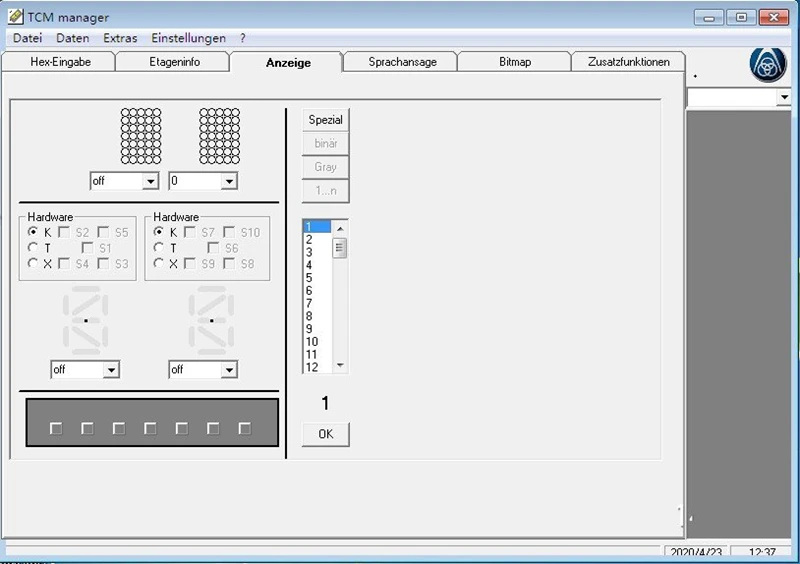Click the 2020/4/23 date in status bar
Screen dimensions: 800x564
696,552
